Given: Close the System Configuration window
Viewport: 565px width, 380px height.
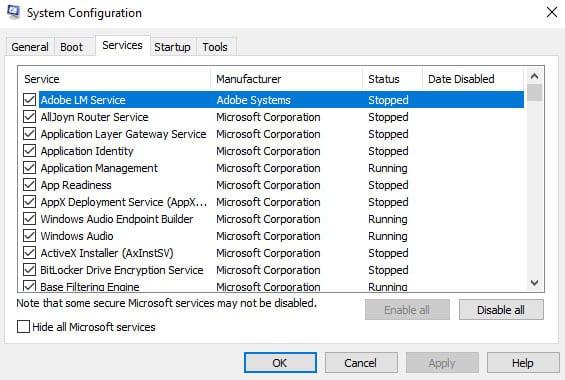Looking at the screenshot, I should [552, 12].
